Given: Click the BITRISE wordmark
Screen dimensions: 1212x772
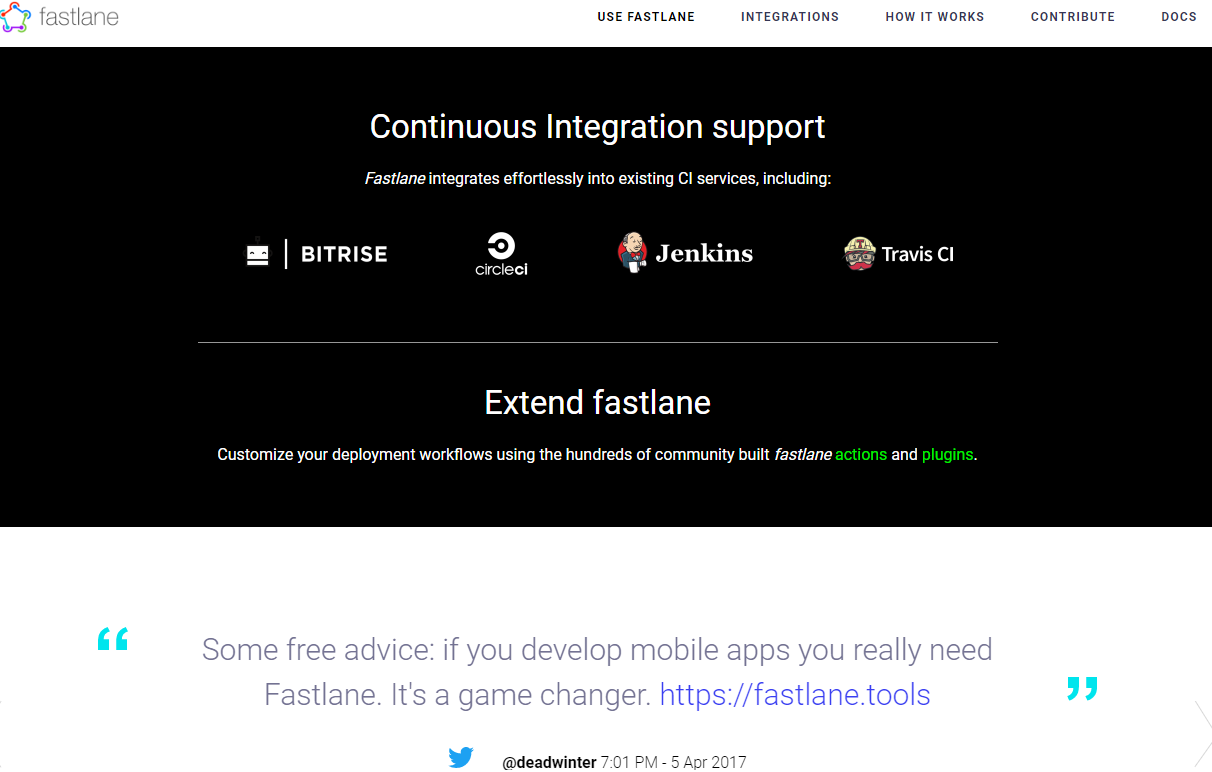Looking at the screenshot, I should coord(344,254).
